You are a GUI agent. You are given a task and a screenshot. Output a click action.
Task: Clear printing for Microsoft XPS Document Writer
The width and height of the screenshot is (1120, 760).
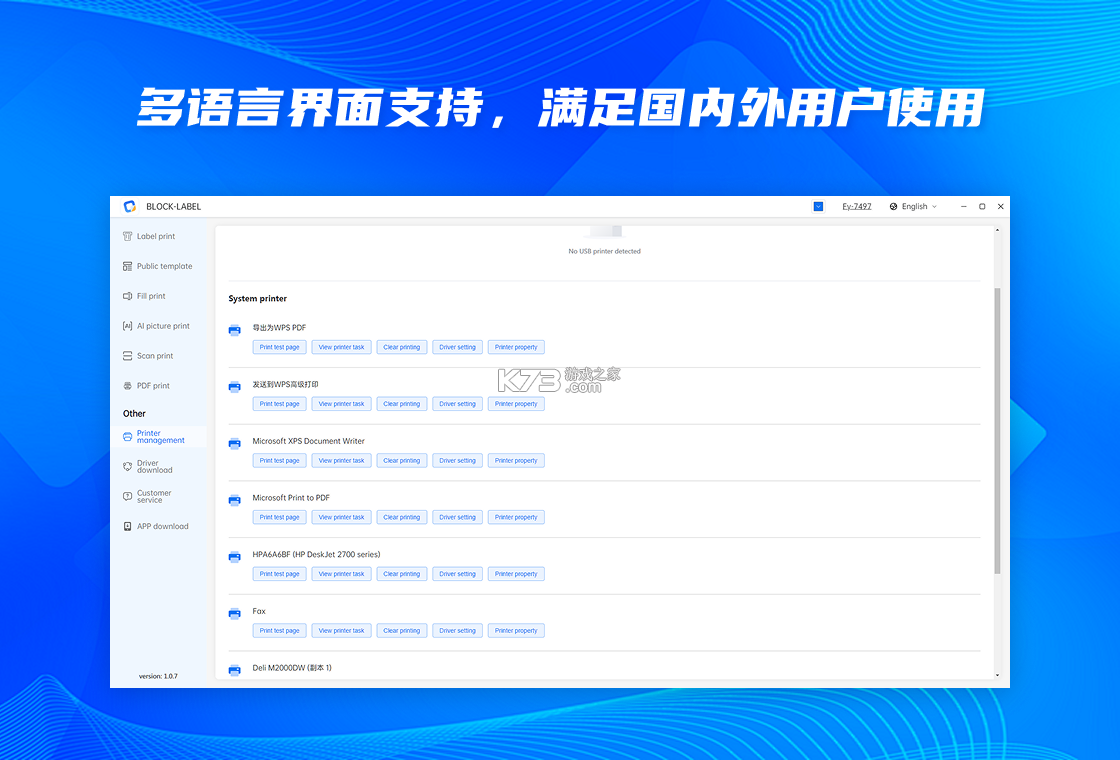click(401, 461)
